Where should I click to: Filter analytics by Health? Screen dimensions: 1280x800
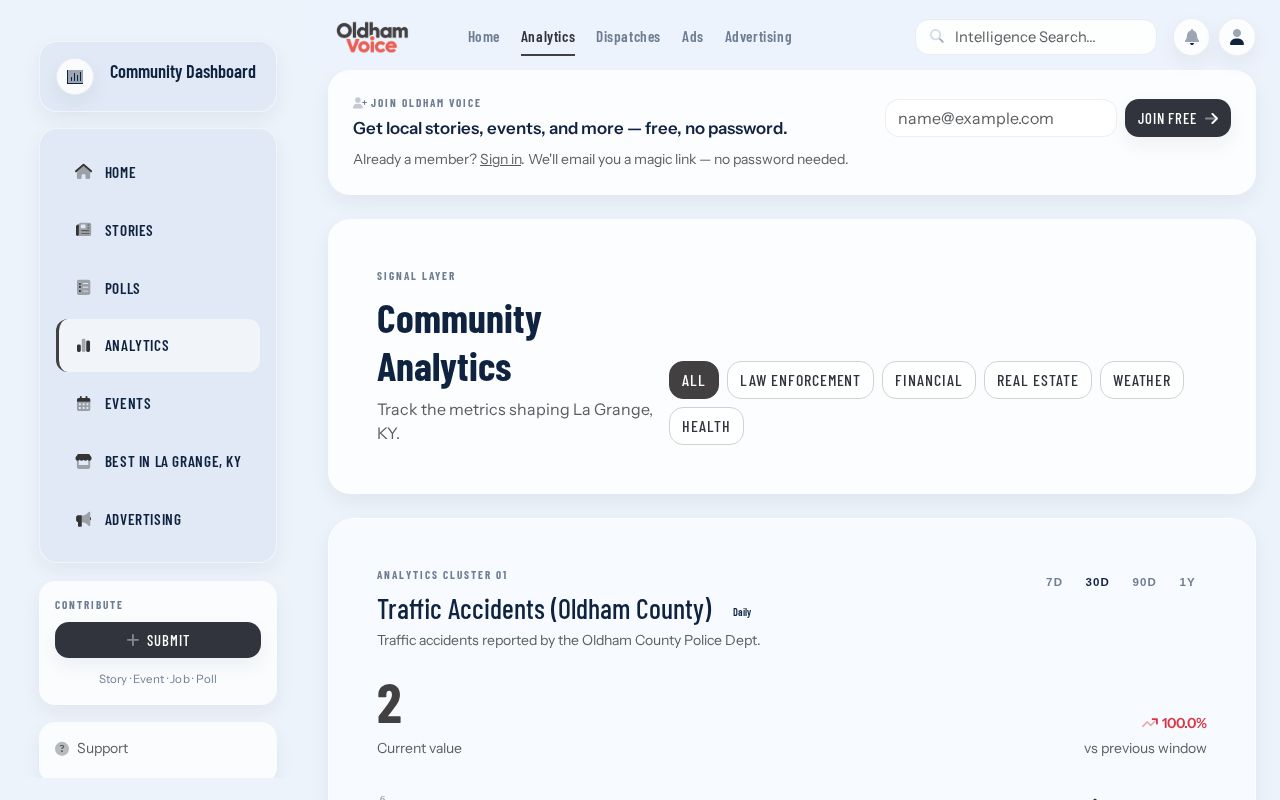706,426
